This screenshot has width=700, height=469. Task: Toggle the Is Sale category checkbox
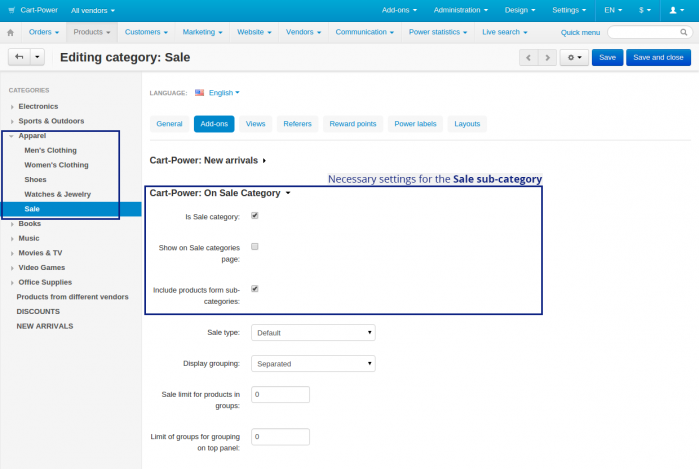[x=254, y=216]
